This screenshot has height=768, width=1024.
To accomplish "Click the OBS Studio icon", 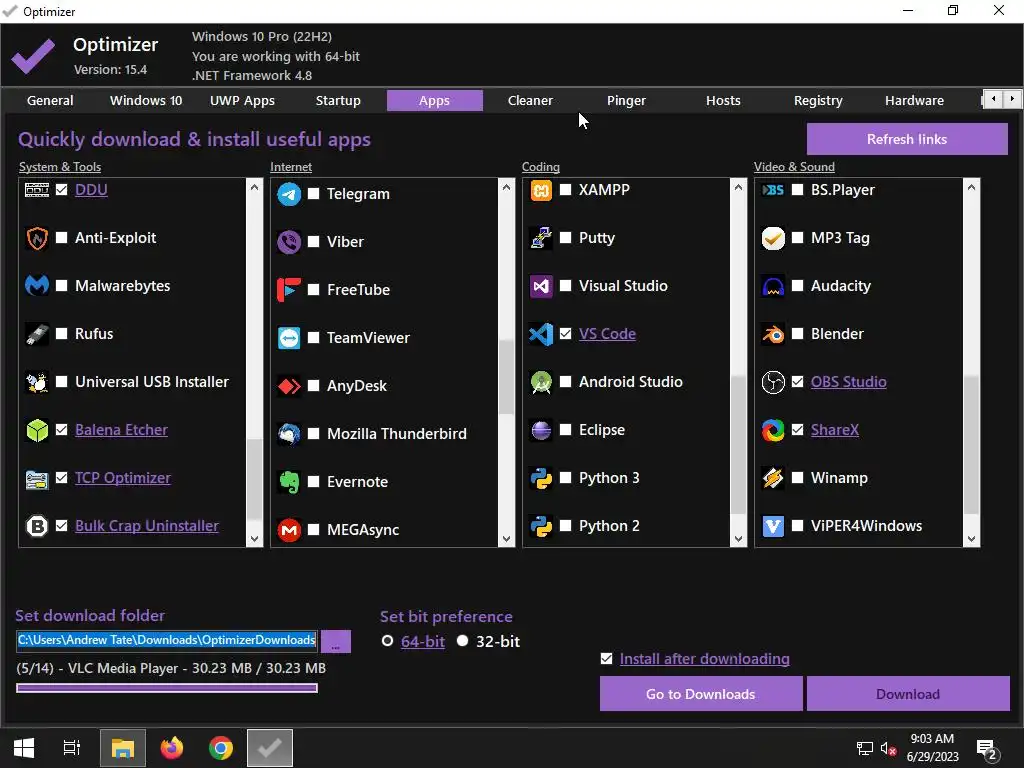I will coord(773,382).
